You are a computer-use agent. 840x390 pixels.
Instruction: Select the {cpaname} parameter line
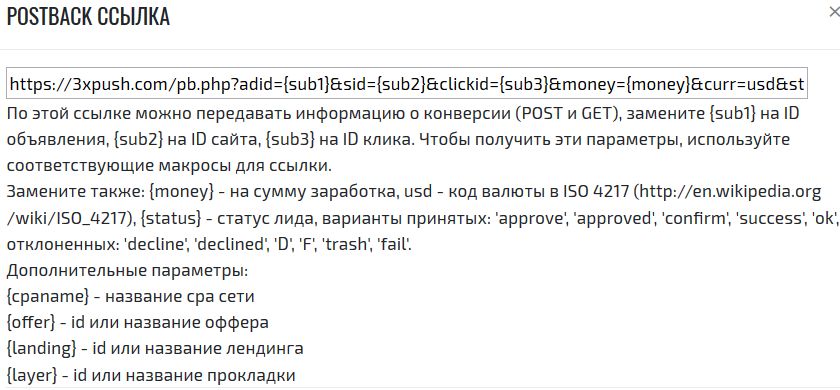tap(130, 296)
